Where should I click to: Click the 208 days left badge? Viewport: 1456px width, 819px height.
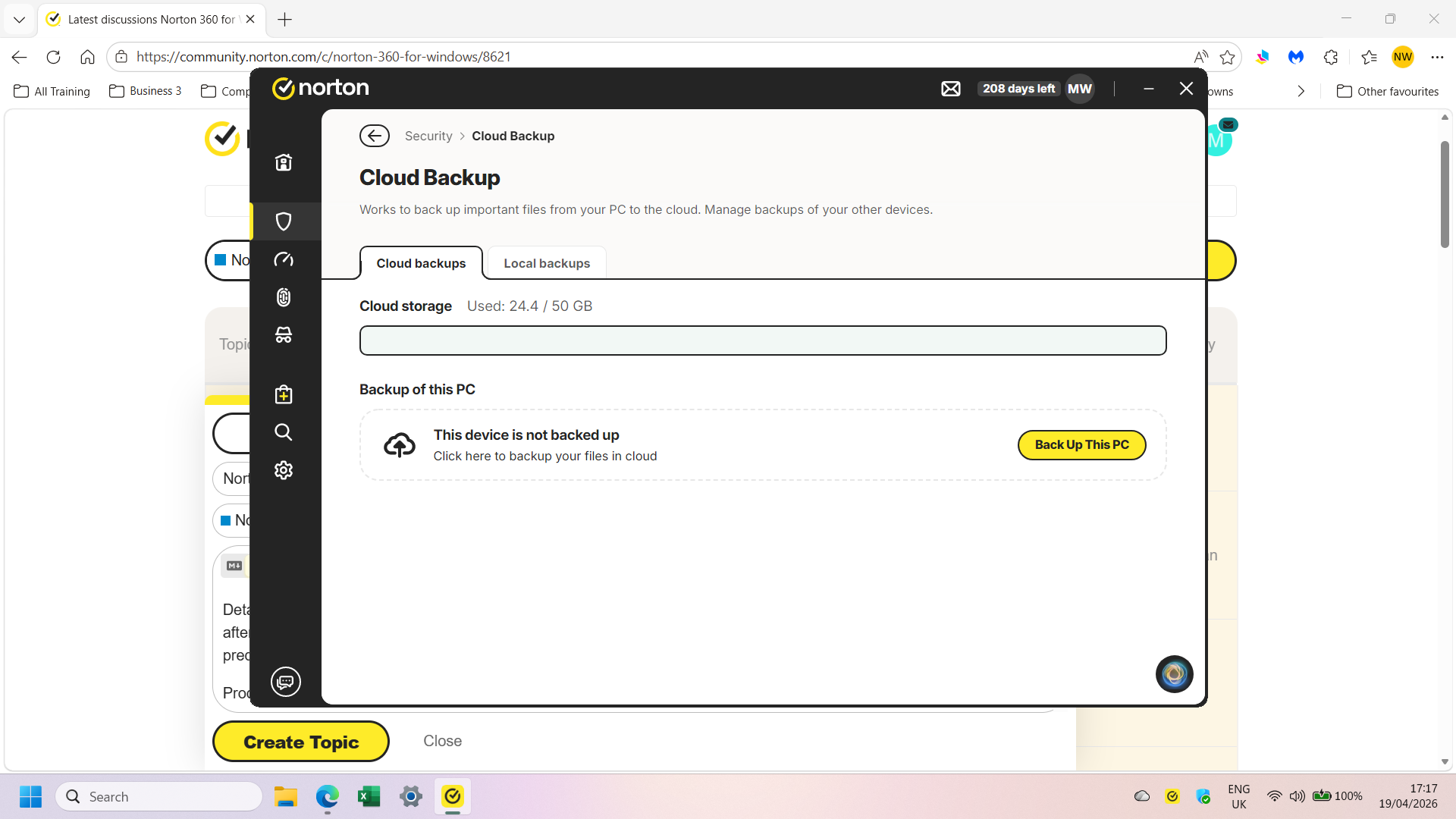(x=1018, y=89)
